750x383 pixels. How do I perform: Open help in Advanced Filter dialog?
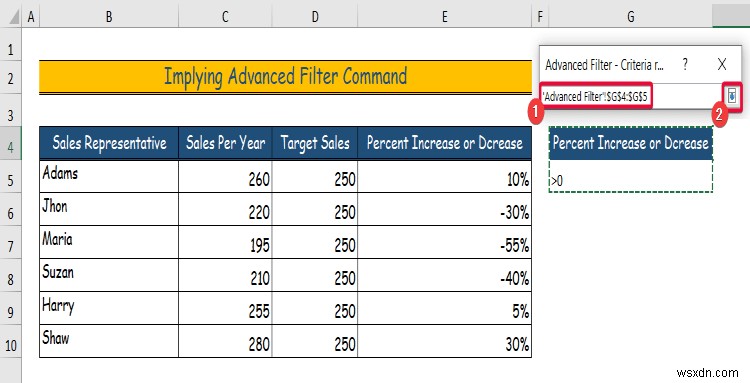(x=685, y=65)
